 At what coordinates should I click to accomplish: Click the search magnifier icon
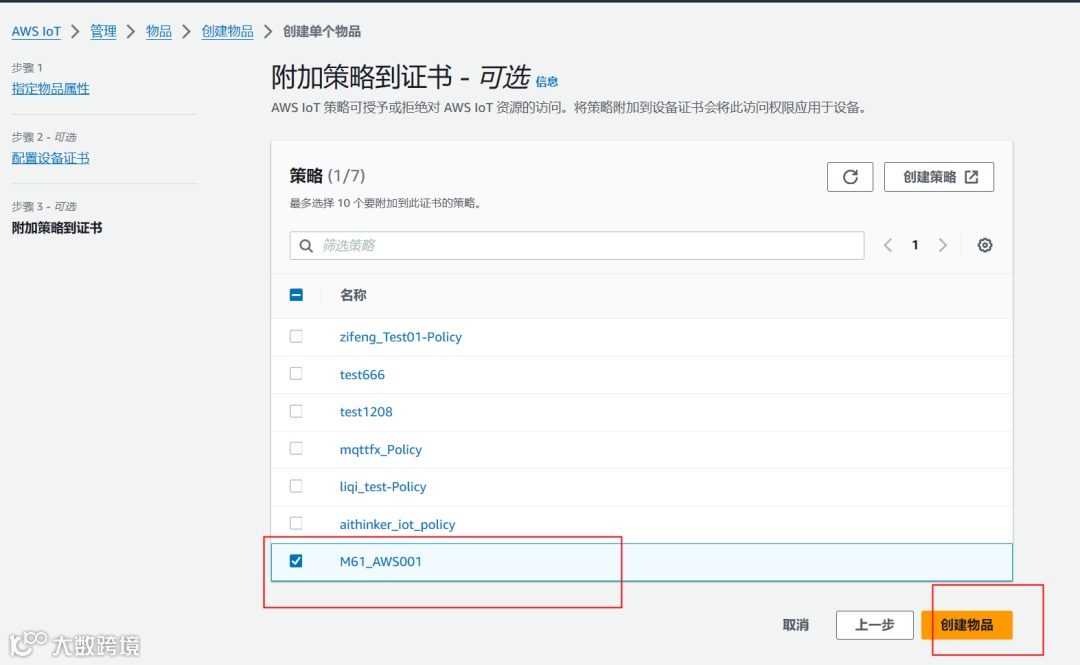pyautogui.click(x=307, y=246)
